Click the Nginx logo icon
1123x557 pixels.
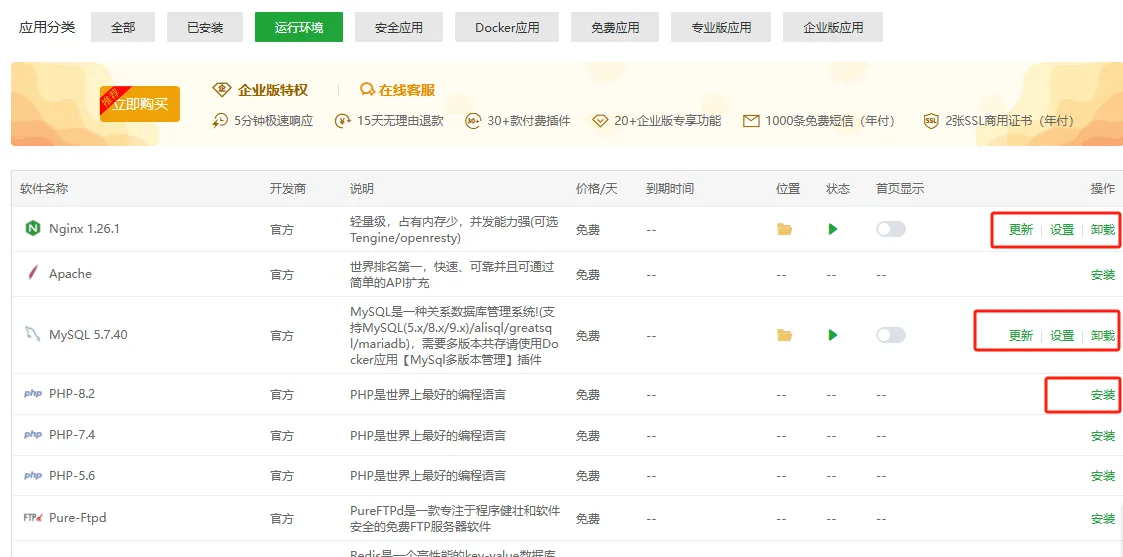click(32, 229)
